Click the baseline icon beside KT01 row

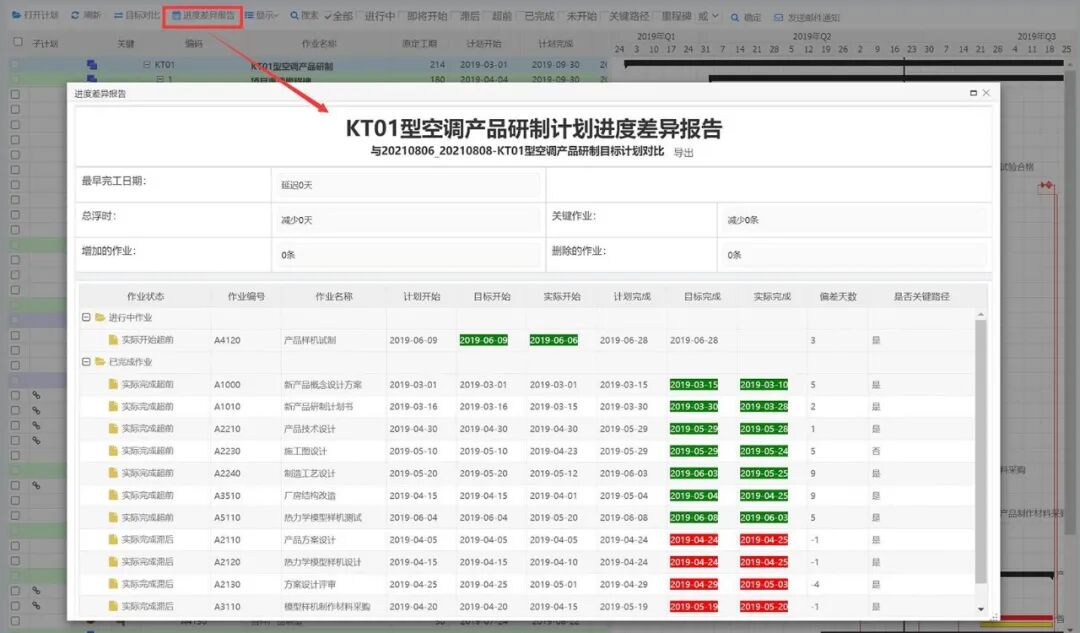(92, 63)
